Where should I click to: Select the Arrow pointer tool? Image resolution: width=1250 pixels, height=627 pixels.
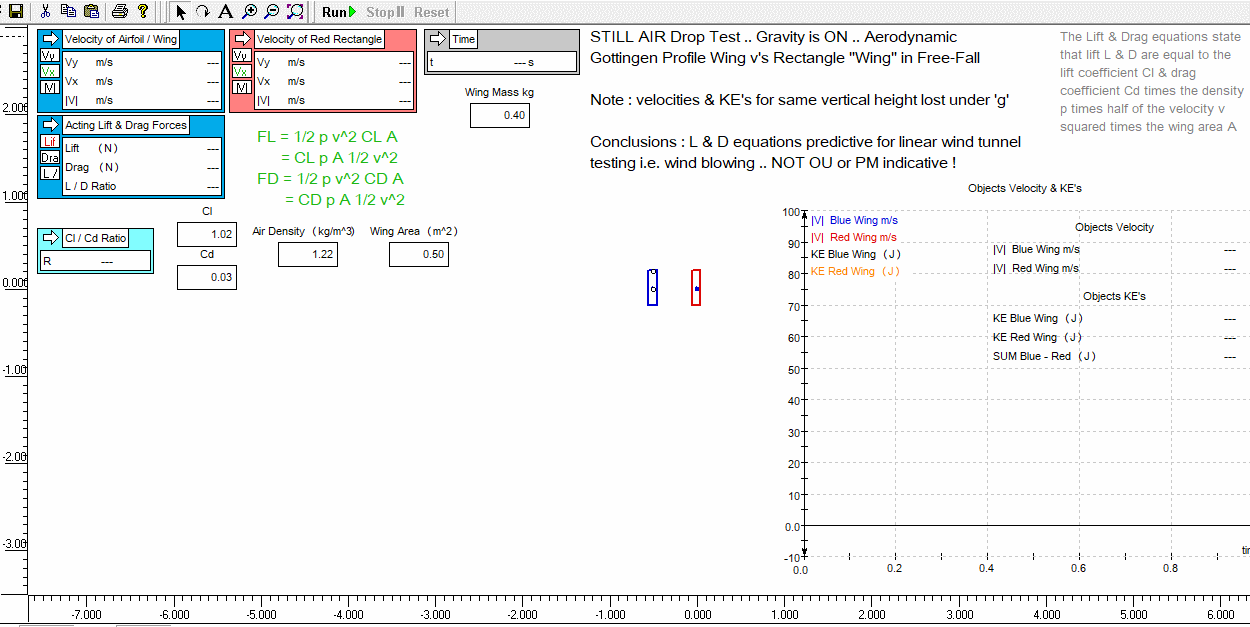click(181, 12)
